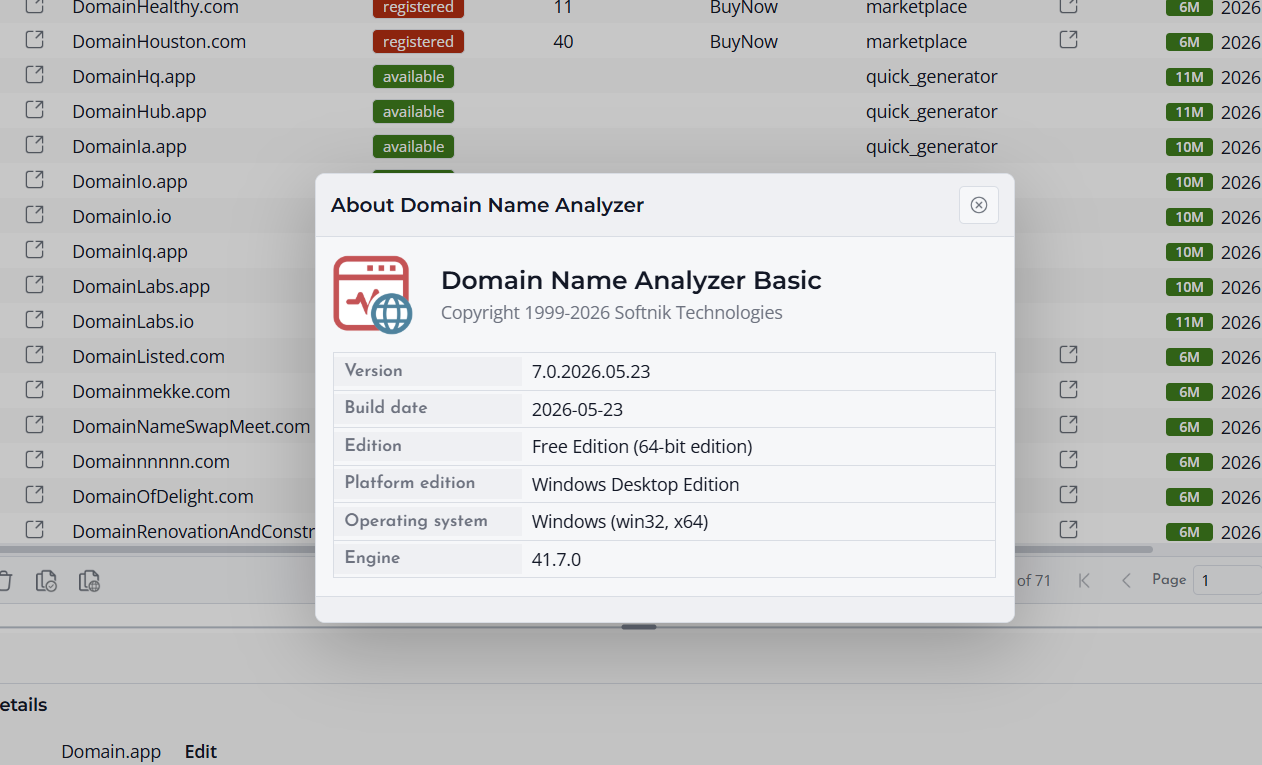Click version value 7.0.2026.05.23
1262x765 pixels.
(591, 371)
